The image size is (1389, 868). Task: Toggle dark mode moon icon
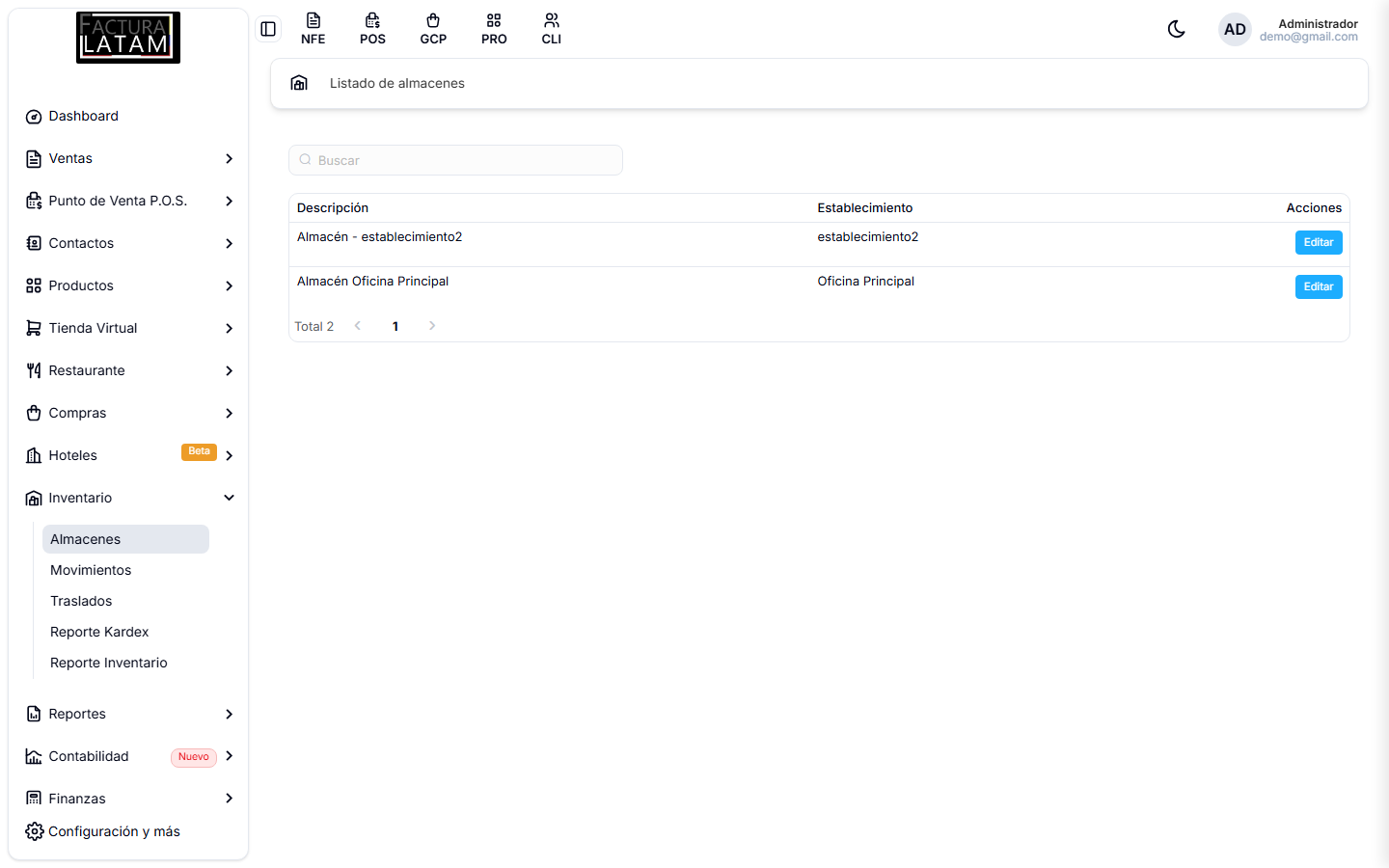[1176, 29]
